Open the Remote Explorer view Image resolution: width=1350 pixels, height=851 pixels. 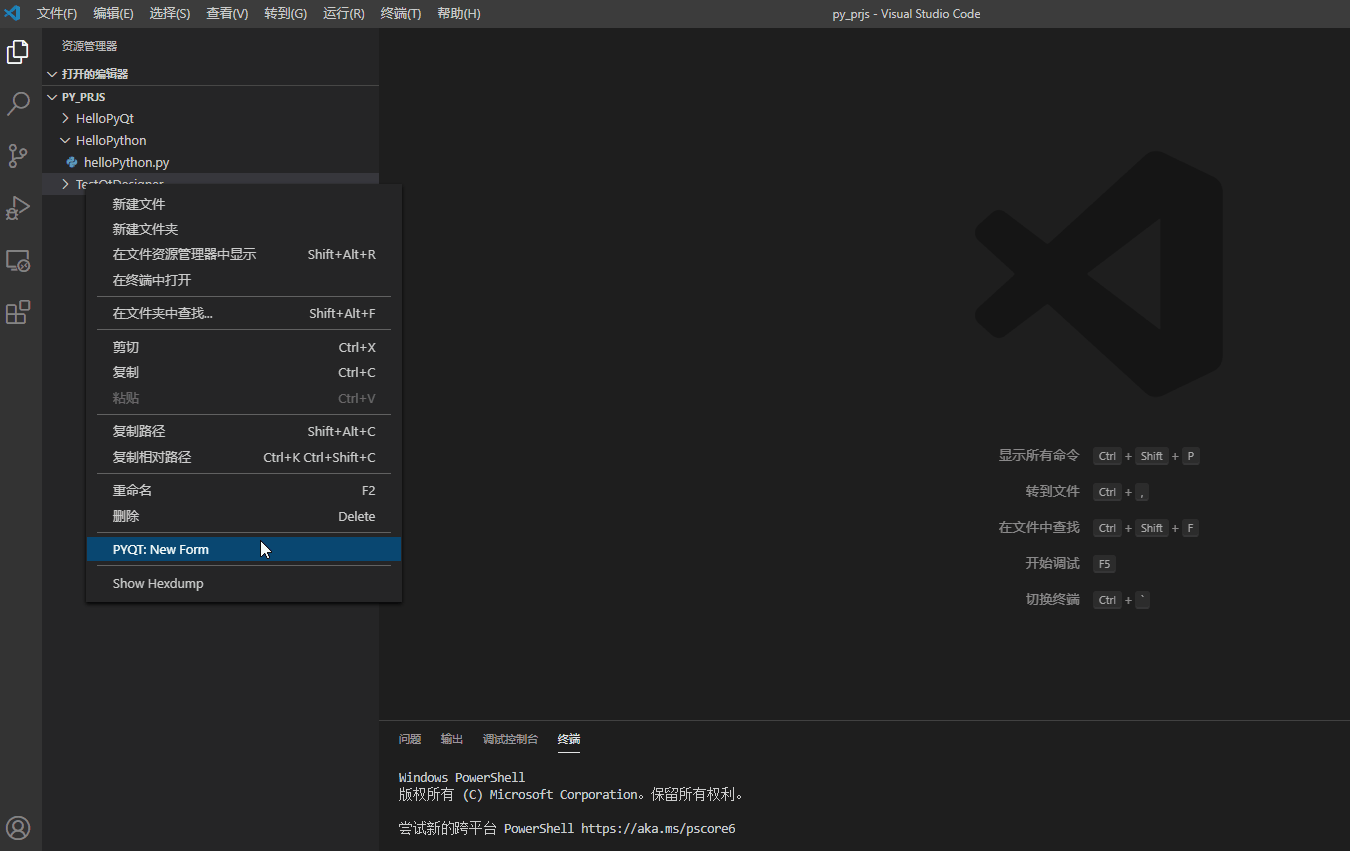pos(17,260)
